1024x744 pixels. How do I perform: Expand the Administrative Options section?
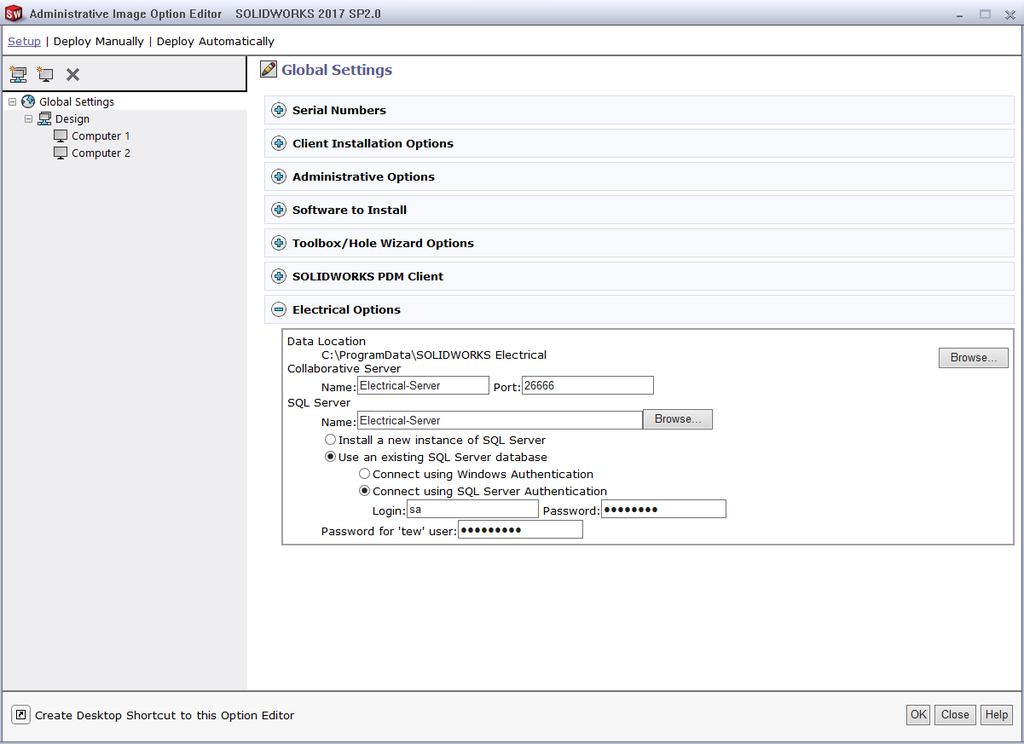[279, 177]
